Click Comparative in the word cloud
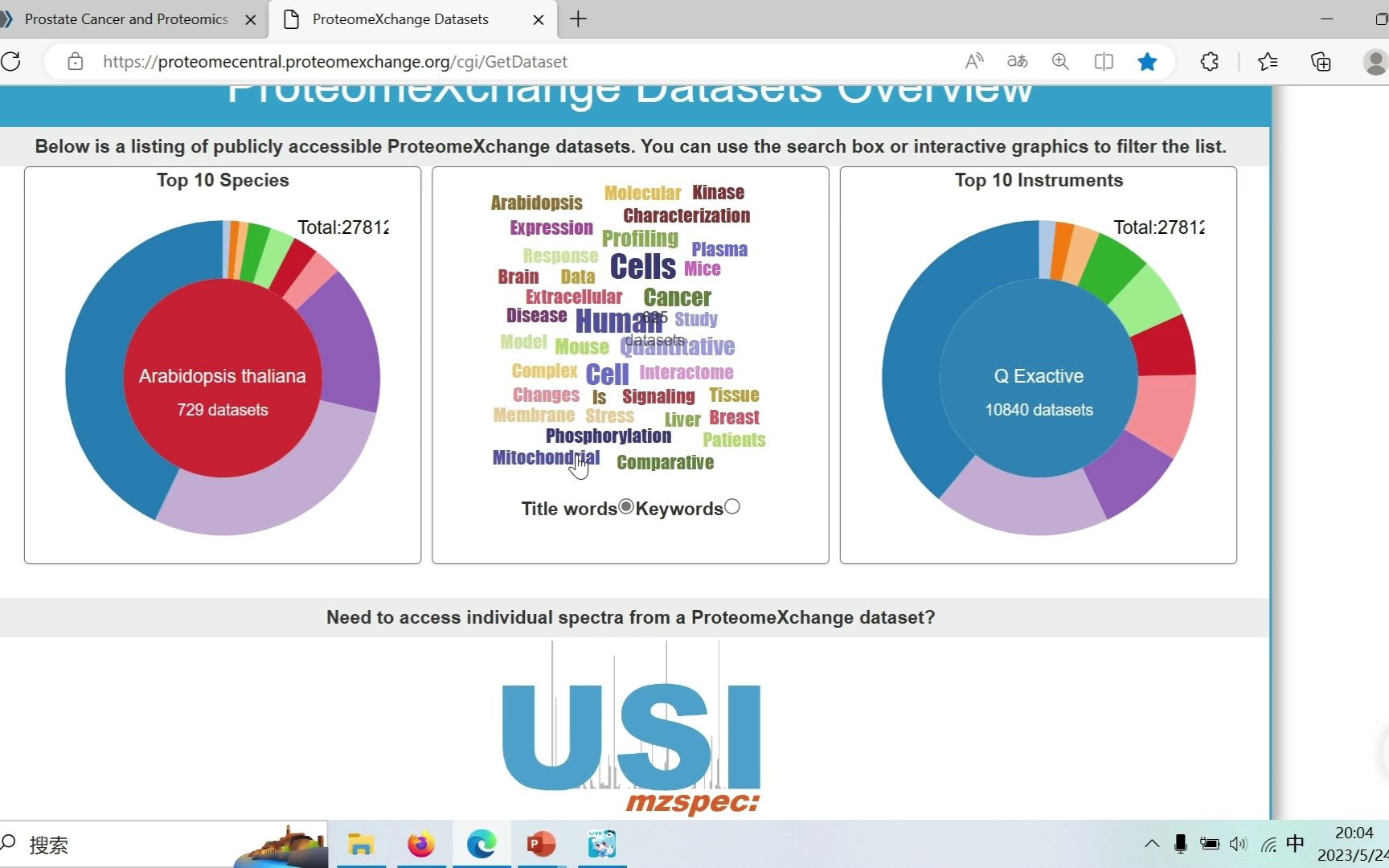 point(666,462)
